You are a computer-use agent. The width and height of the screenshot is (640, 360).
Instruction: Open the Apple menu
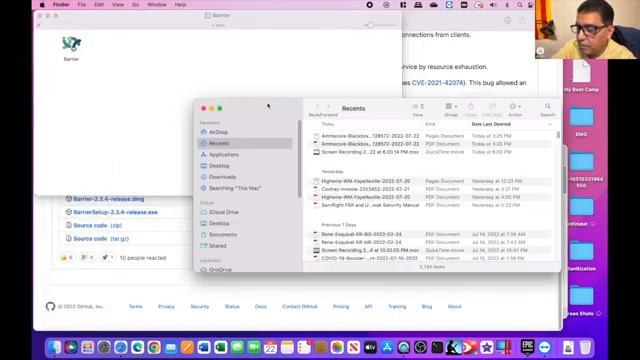(x=42, y=5)
